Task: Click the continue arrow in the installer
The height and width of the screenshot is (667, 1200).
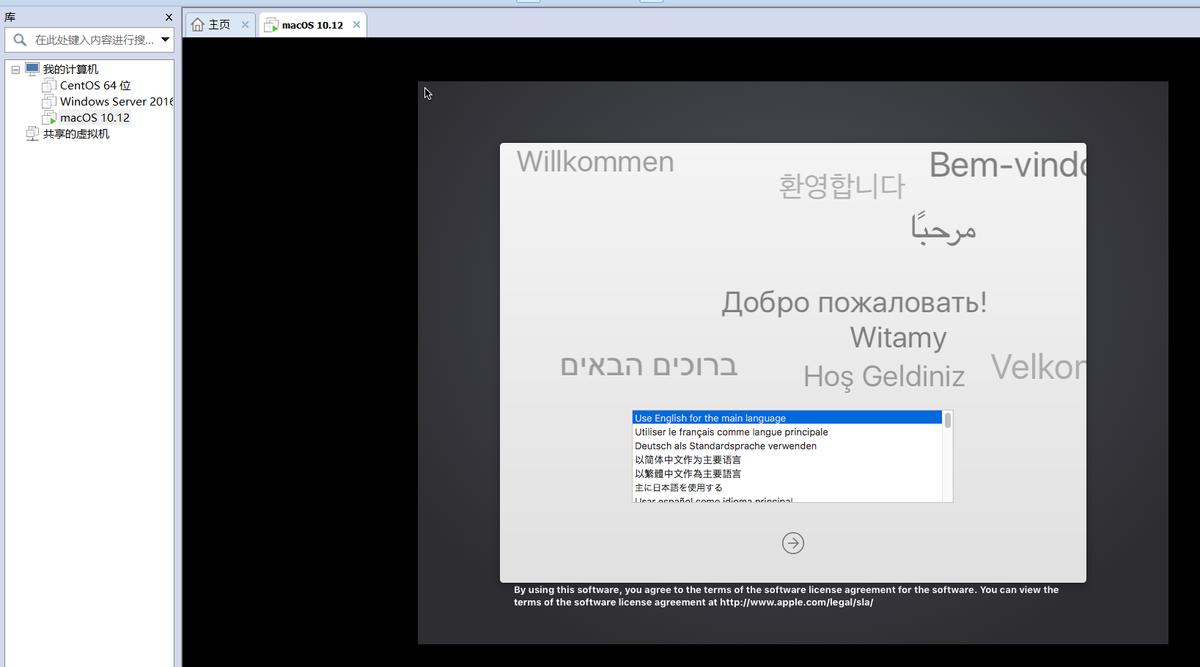Action: (792, 542)
